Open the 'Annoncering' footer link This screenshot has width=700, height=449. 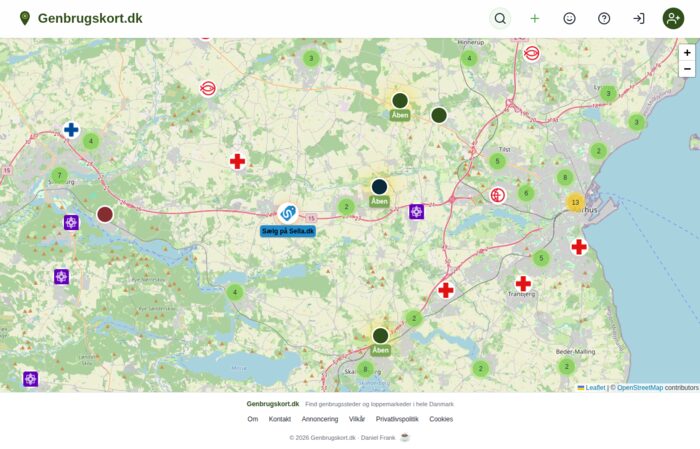point(320,419)
